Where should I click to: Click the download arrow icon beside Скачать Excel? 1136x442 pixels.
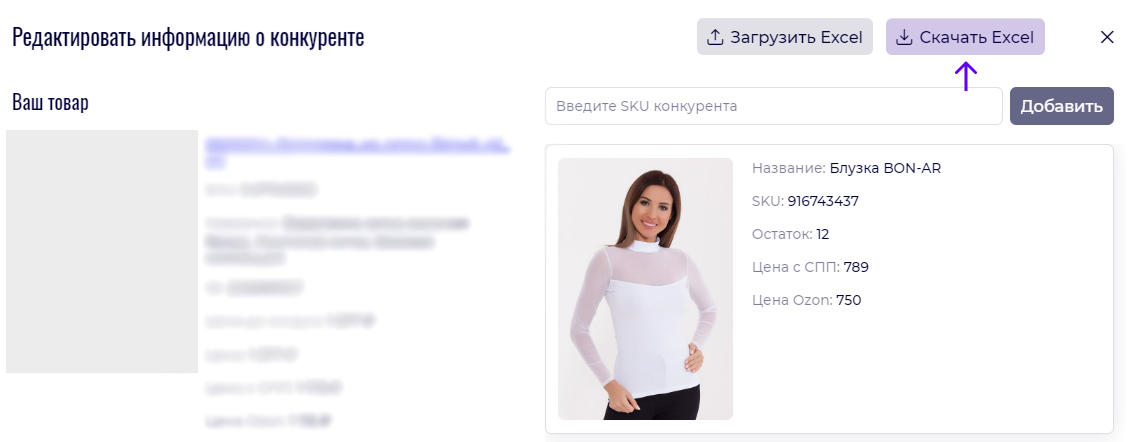(904, 37)
